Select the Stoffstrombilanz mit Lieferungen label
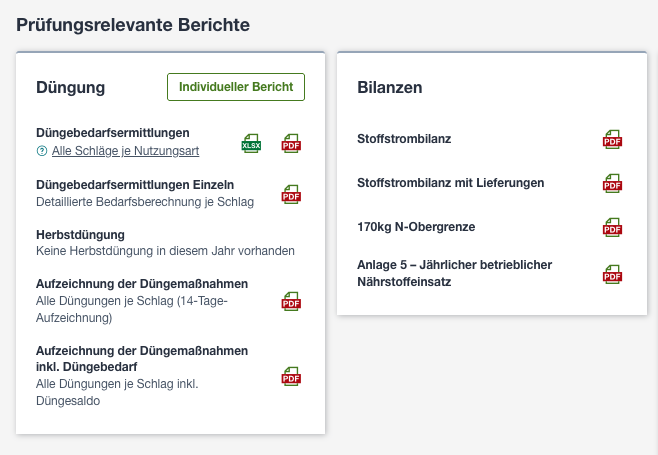658x455 pixels. (x=451, y=183)
